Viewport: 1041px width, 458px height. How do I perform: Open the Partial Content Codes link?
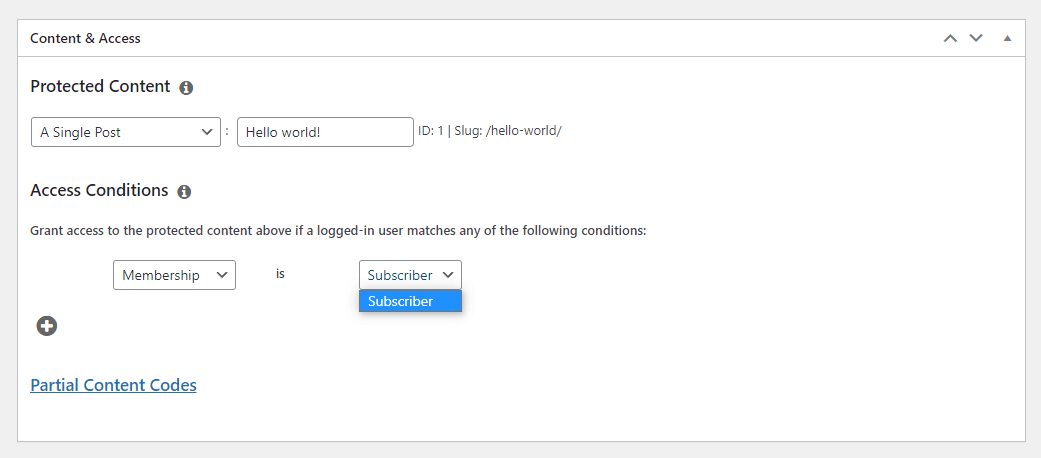pos(114,385)
